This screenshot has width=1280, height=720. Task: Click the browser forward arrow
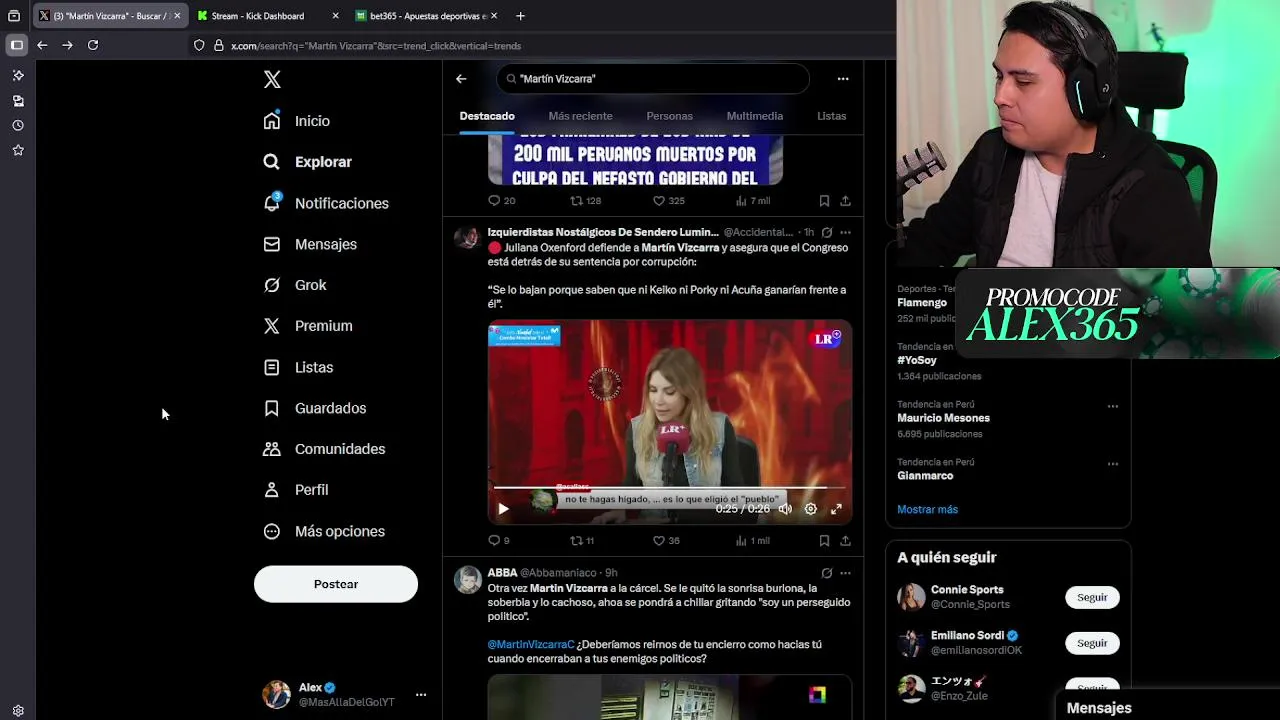(x=67, y=45)
